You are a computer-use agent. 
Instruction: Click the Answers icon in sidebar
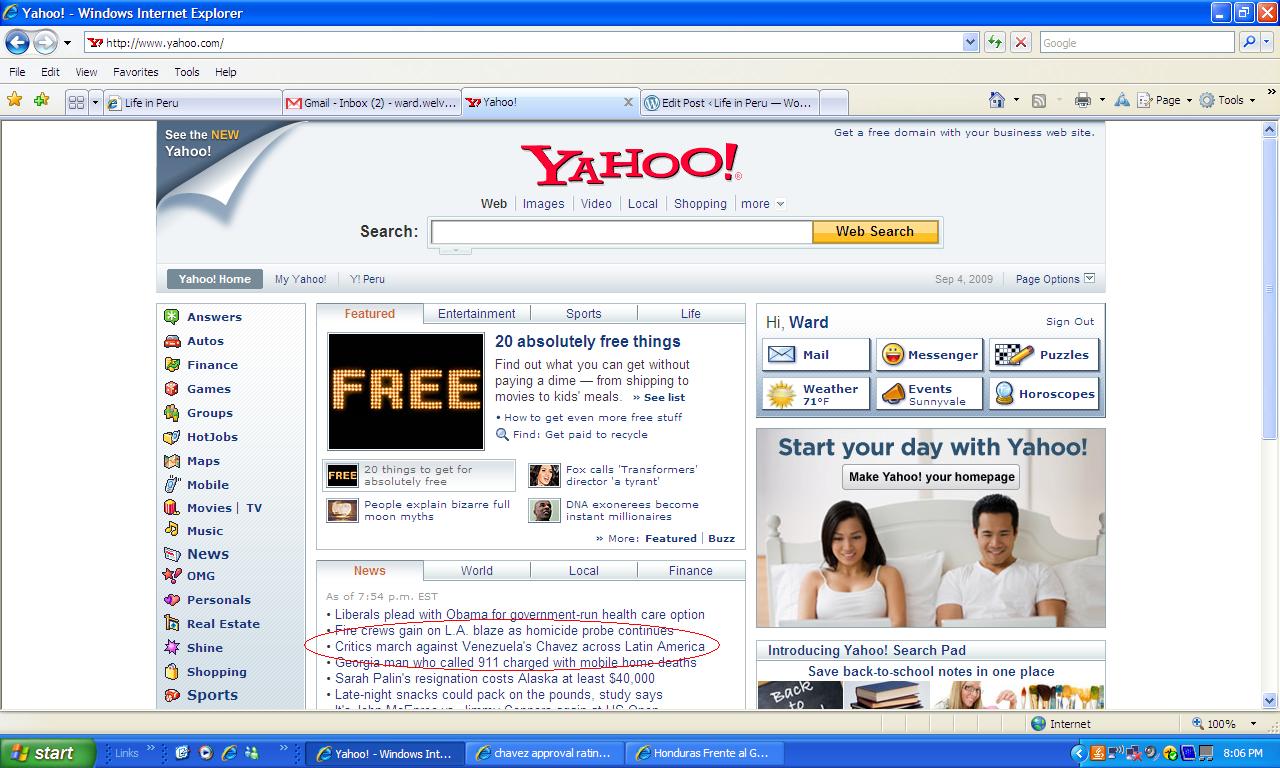(172, 317)
